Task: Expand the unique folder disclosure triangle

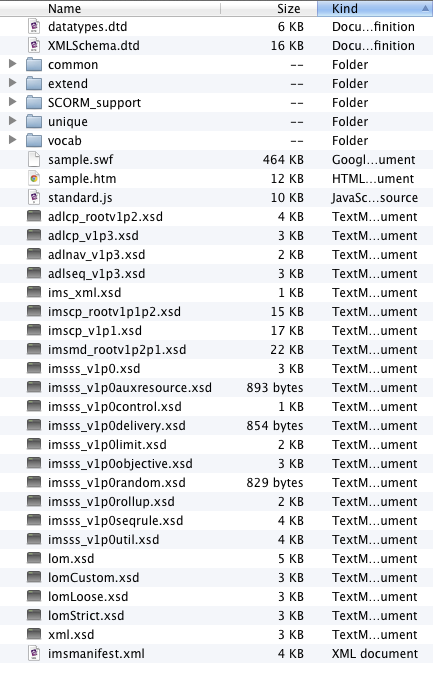Action: 13,121
